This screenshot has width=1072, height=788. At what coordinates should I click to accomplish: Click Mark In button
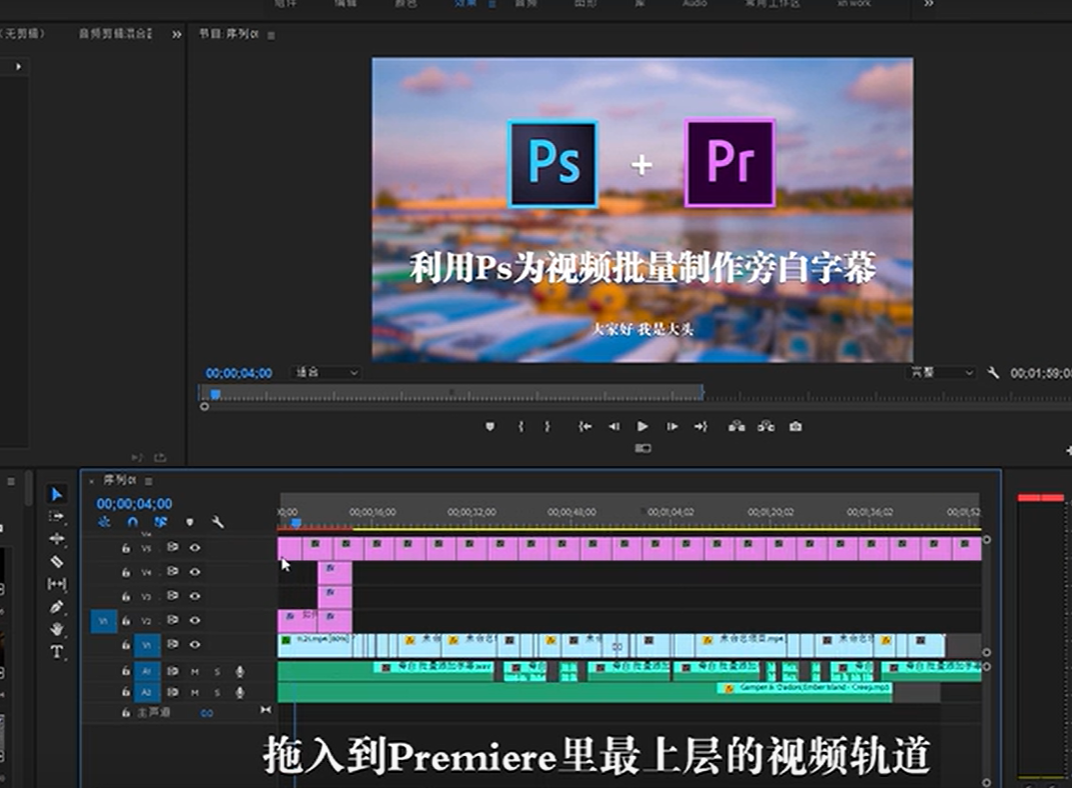pos(521,426)
